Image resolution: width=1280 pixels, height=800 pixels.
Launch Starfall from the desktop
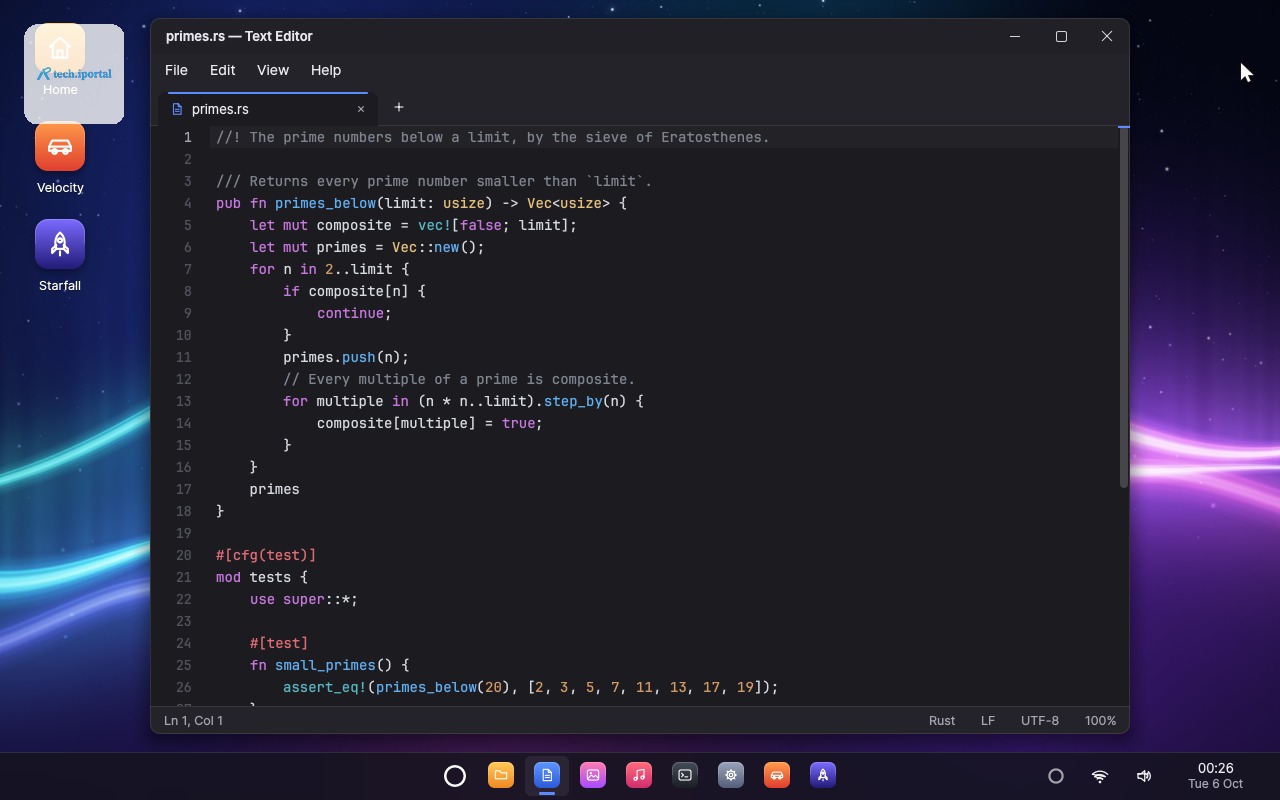(60, 258)
